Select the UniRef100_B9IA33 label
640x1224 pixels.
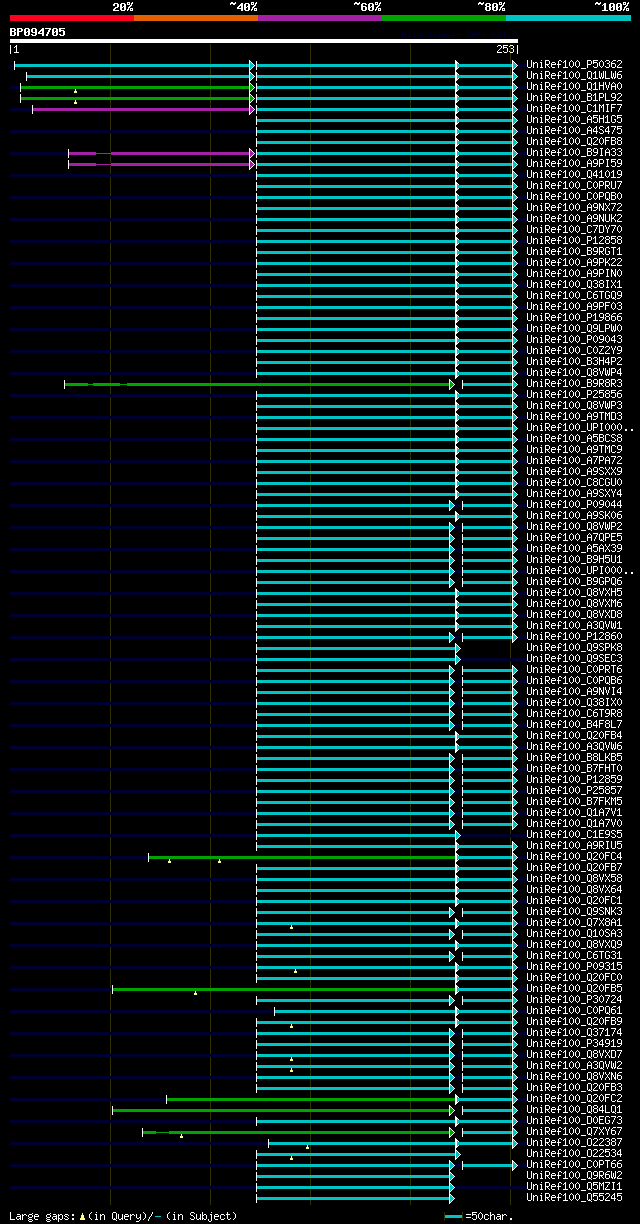coord(574,153)
